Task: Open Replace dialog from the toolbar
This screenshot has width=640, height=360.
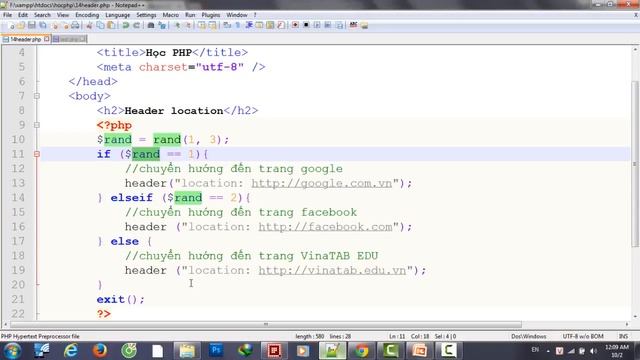Action: click(x=162, y=25)
